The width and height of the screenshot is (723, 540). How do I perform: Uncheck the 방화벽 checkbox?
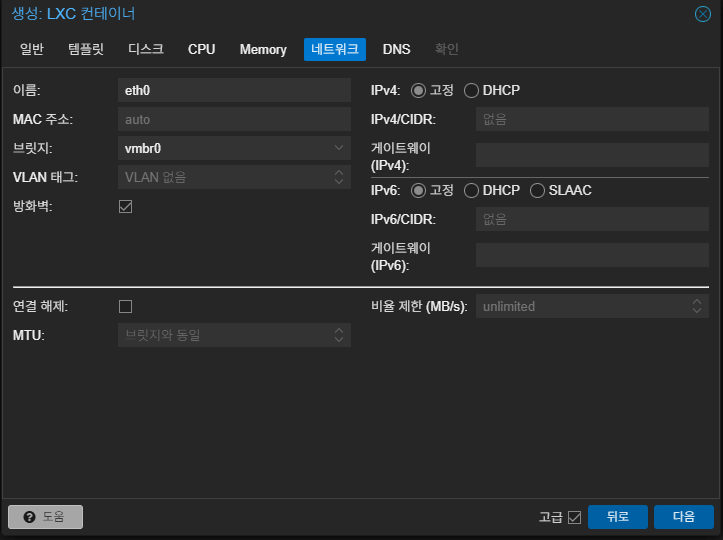tap(125, 207)
